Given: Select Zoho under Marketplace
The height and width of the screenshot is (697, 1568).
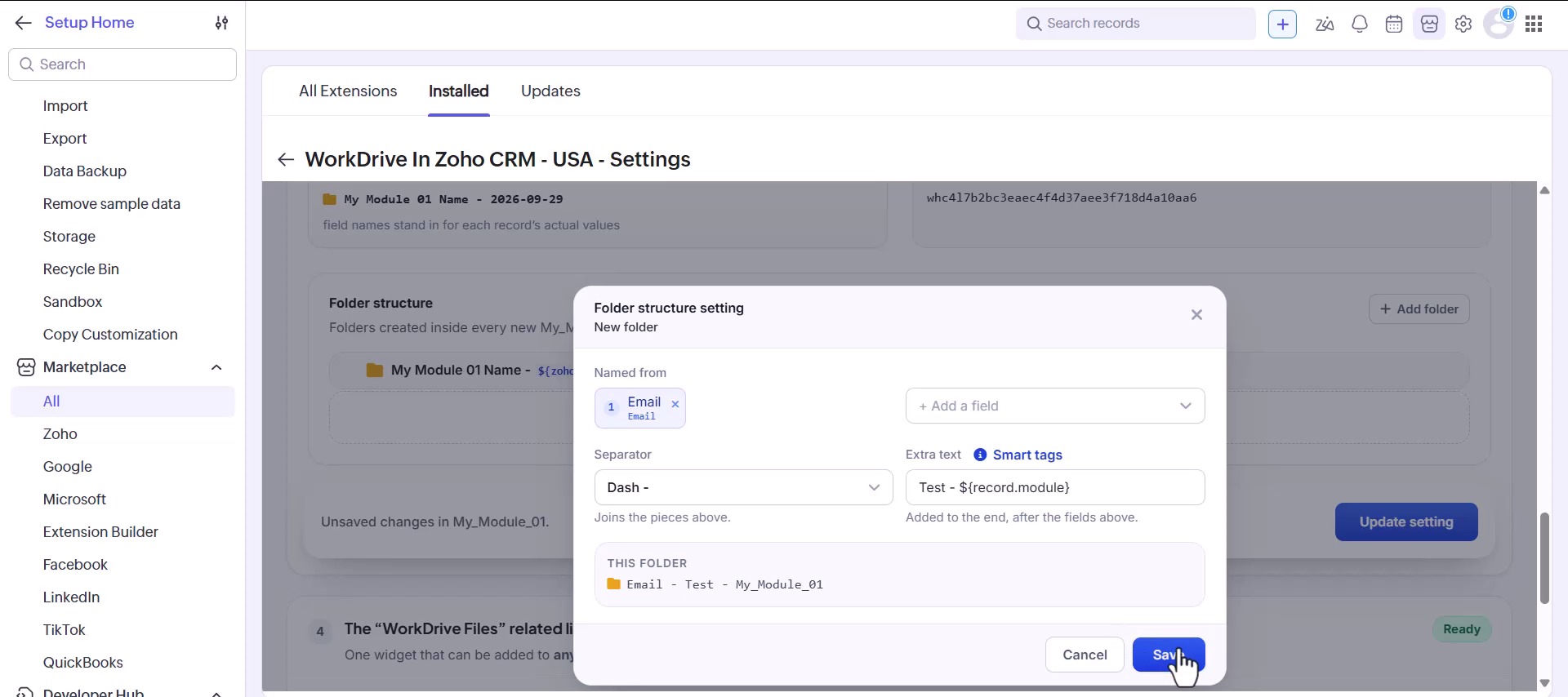Looking at the screenshot, I should (60, 434).
